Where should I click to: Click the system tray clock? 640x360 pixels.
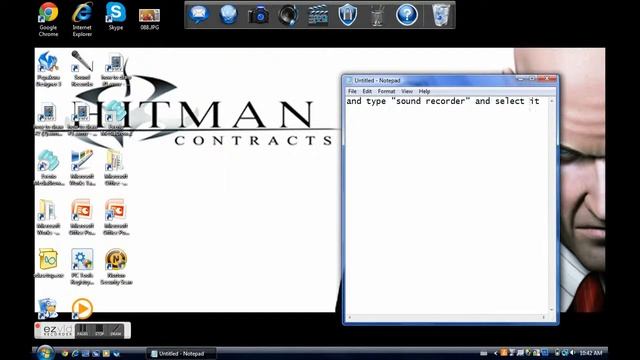pos(591,353)
